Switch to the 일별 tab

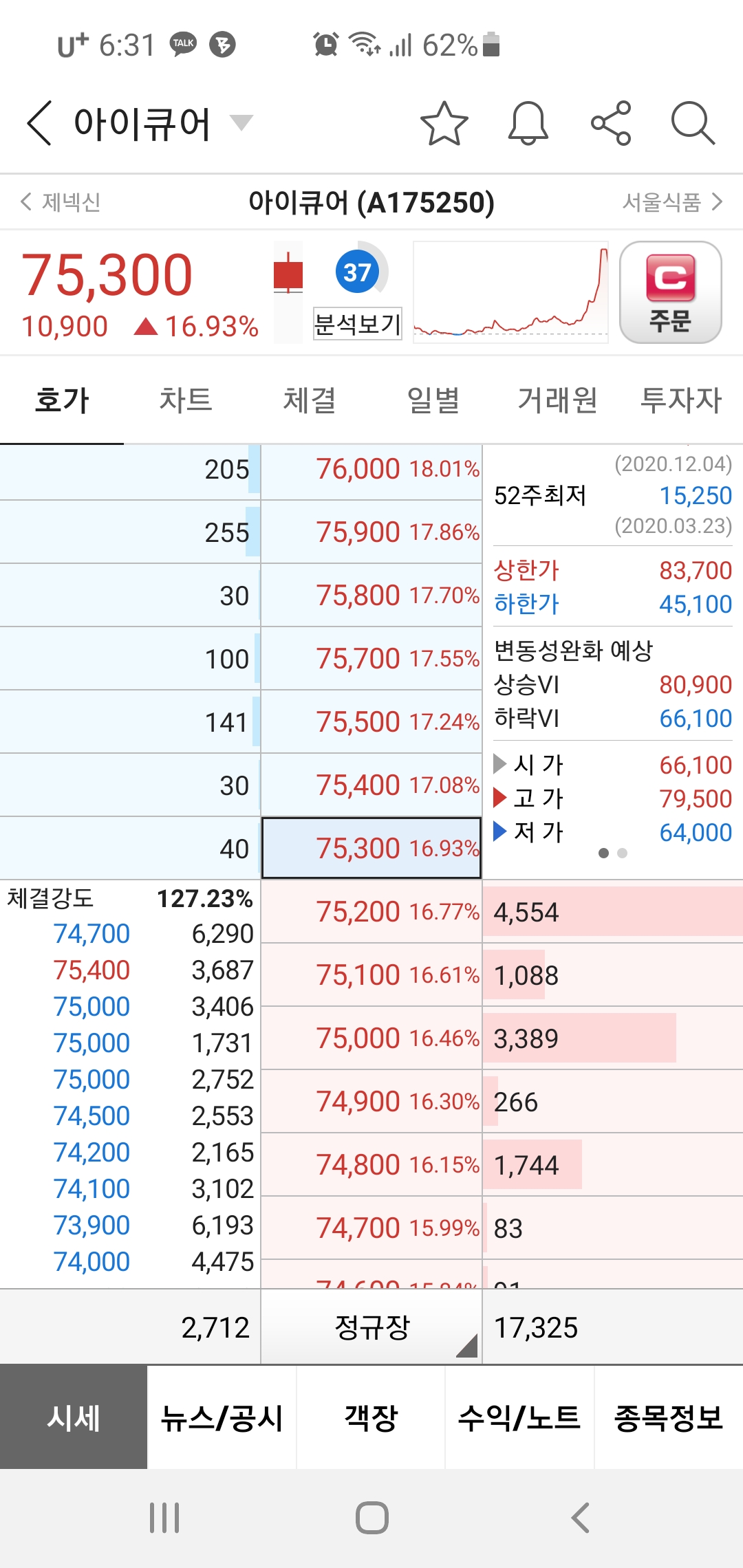433,400
